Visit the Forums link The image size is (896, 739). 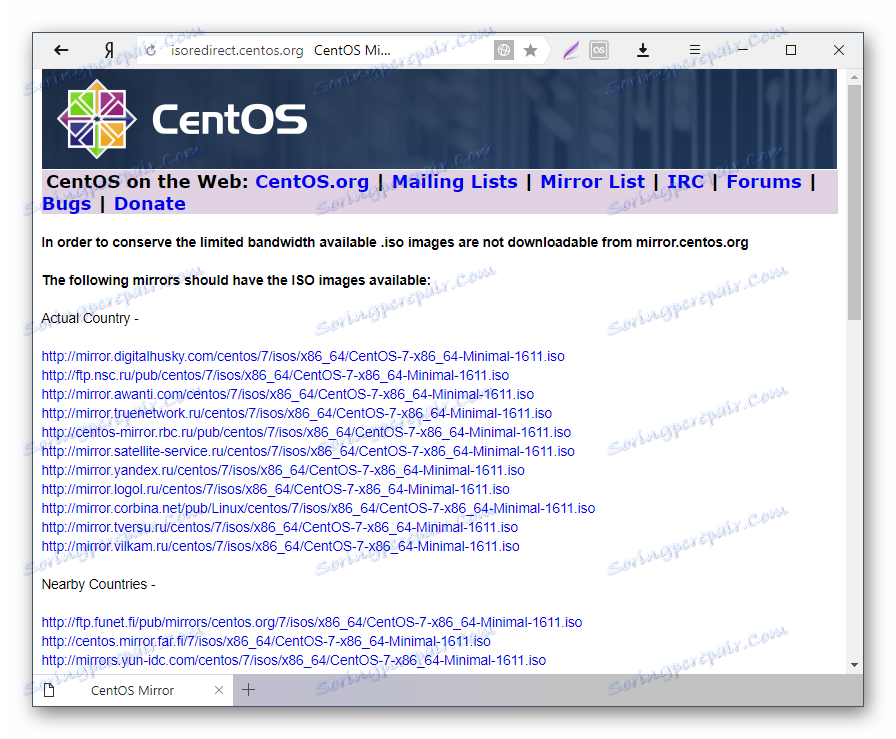coord(764,181)
